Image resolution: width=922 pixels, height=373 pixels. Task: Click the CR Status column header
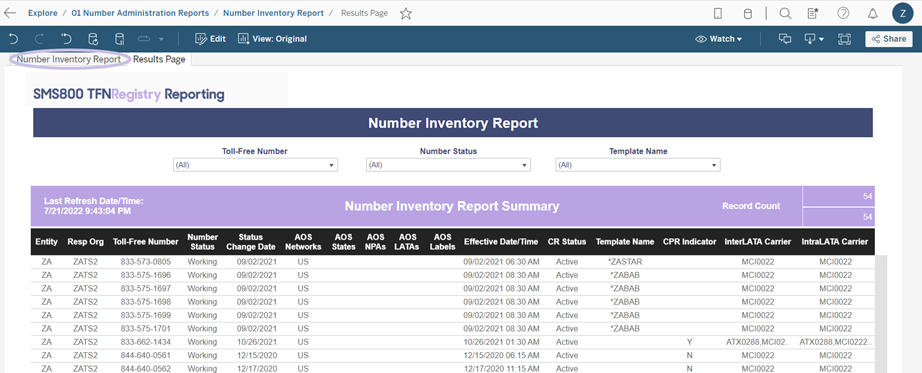click(567, 242)
